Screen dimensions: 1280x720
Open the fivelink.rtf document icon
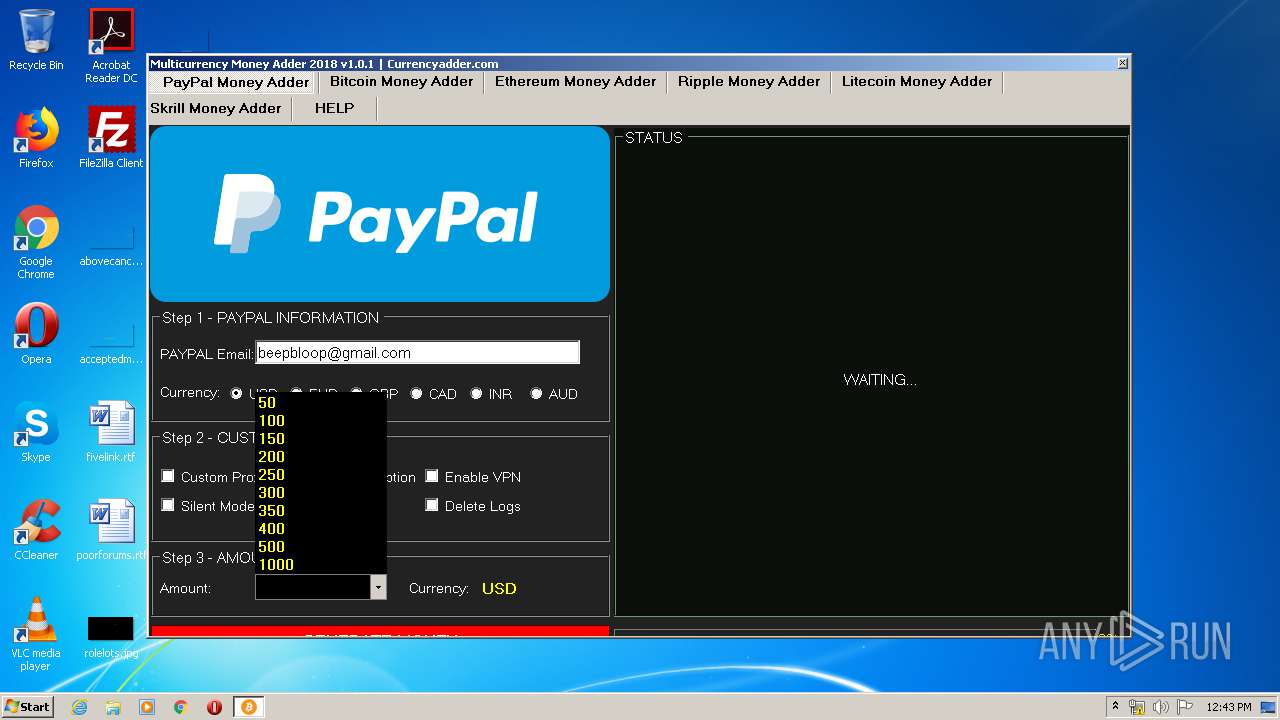(x=111, y=431)
